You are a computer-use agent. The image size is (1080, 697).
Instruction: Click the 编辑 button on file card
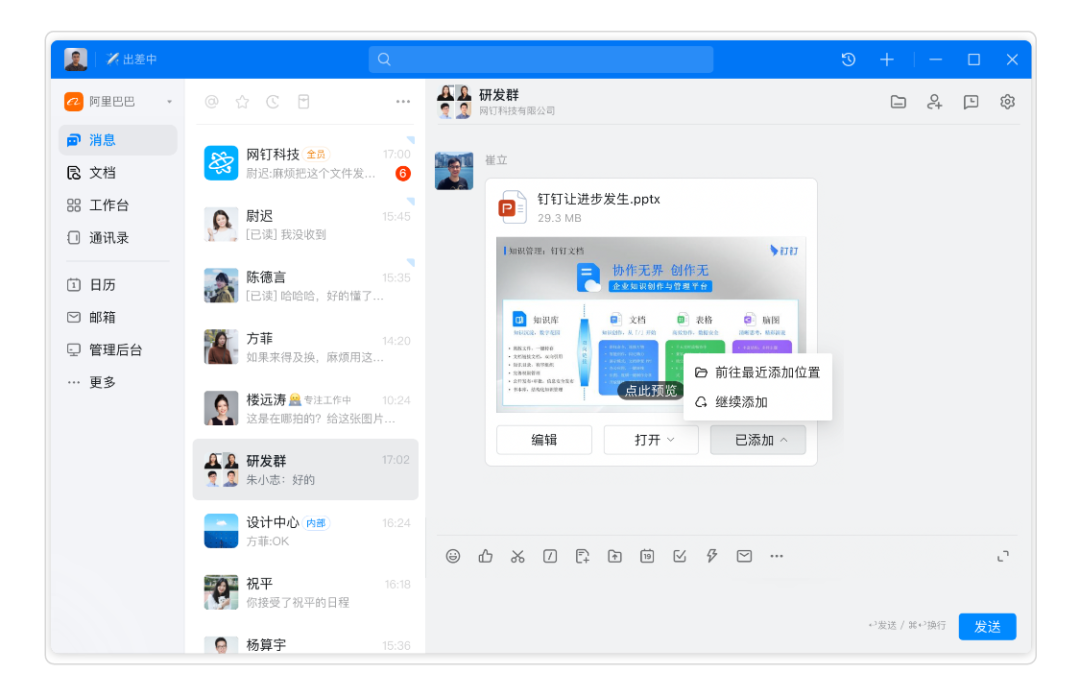[x=544, y=440]
